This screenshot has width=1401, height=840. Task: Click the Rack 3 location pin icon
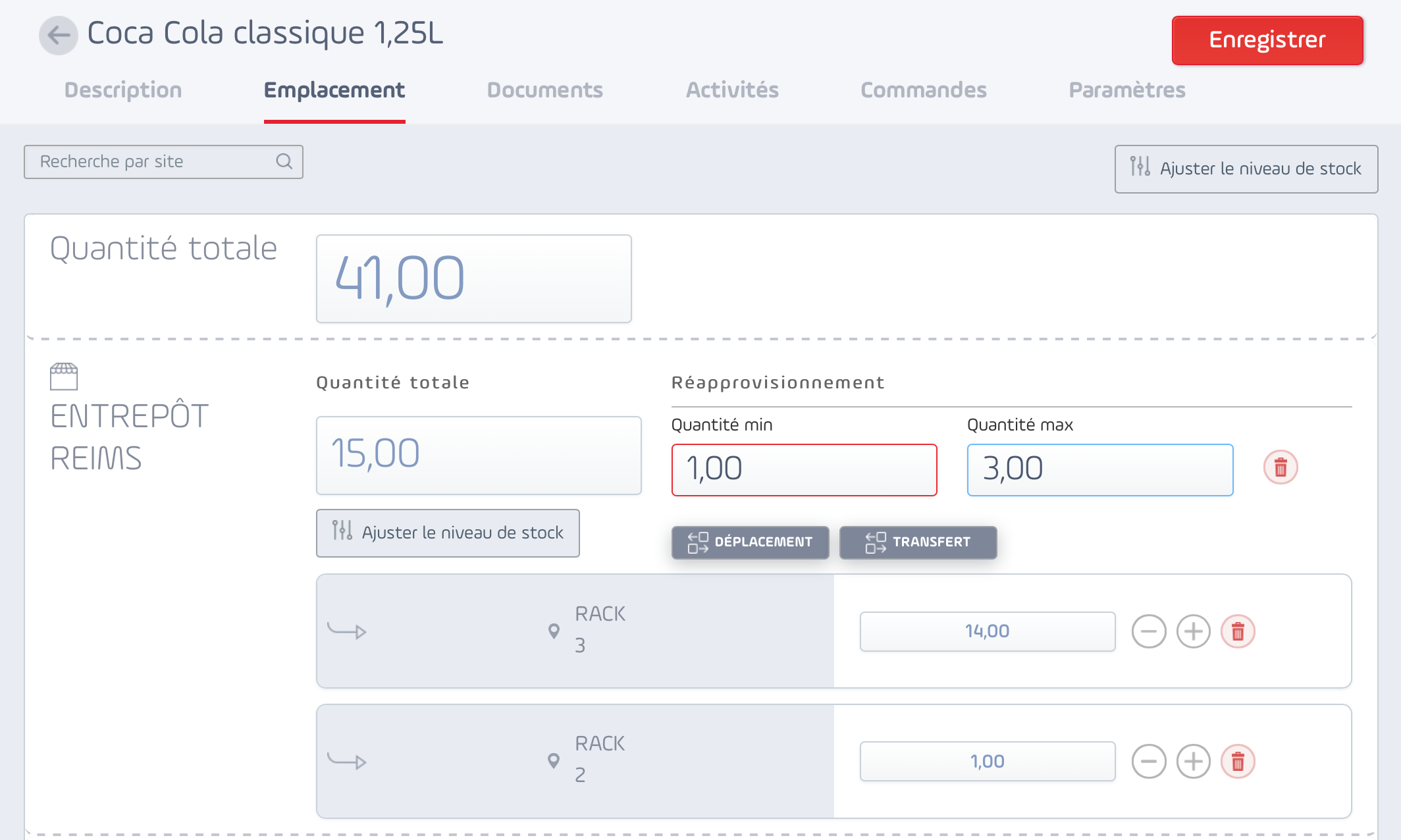click(554, 631)
